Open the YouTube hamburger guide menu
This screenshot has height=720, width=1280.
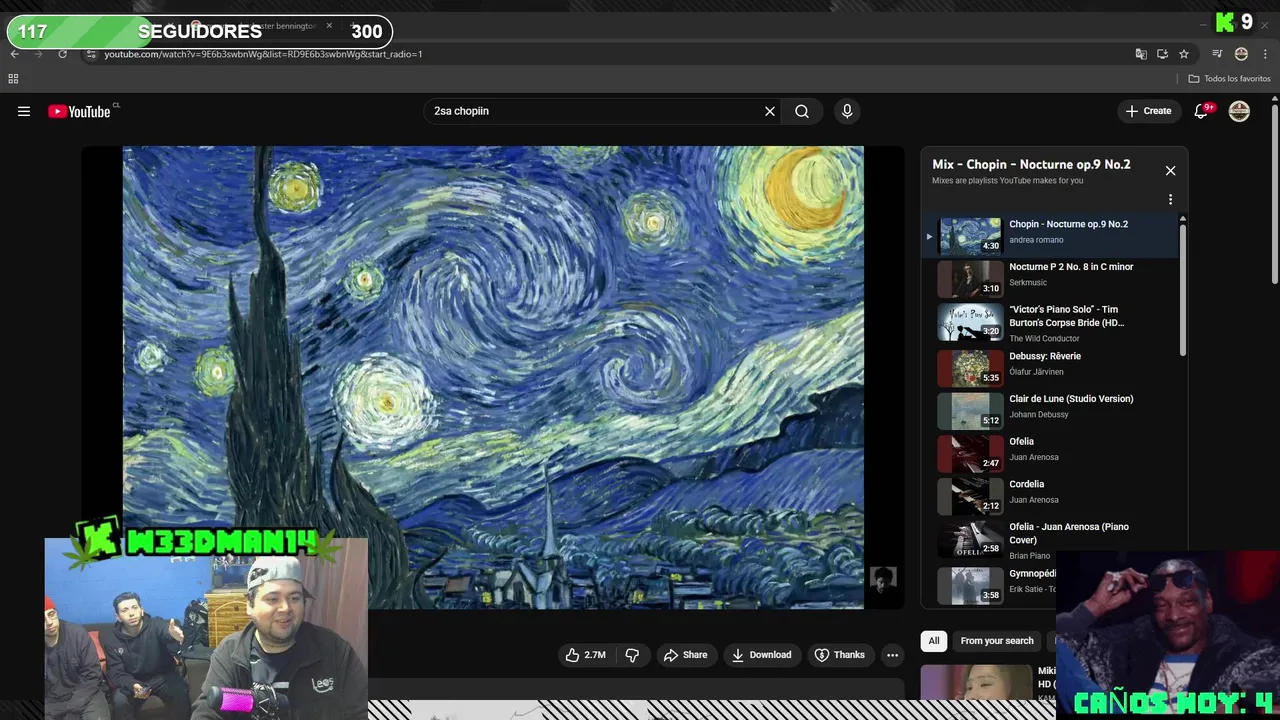coord(24,111)
